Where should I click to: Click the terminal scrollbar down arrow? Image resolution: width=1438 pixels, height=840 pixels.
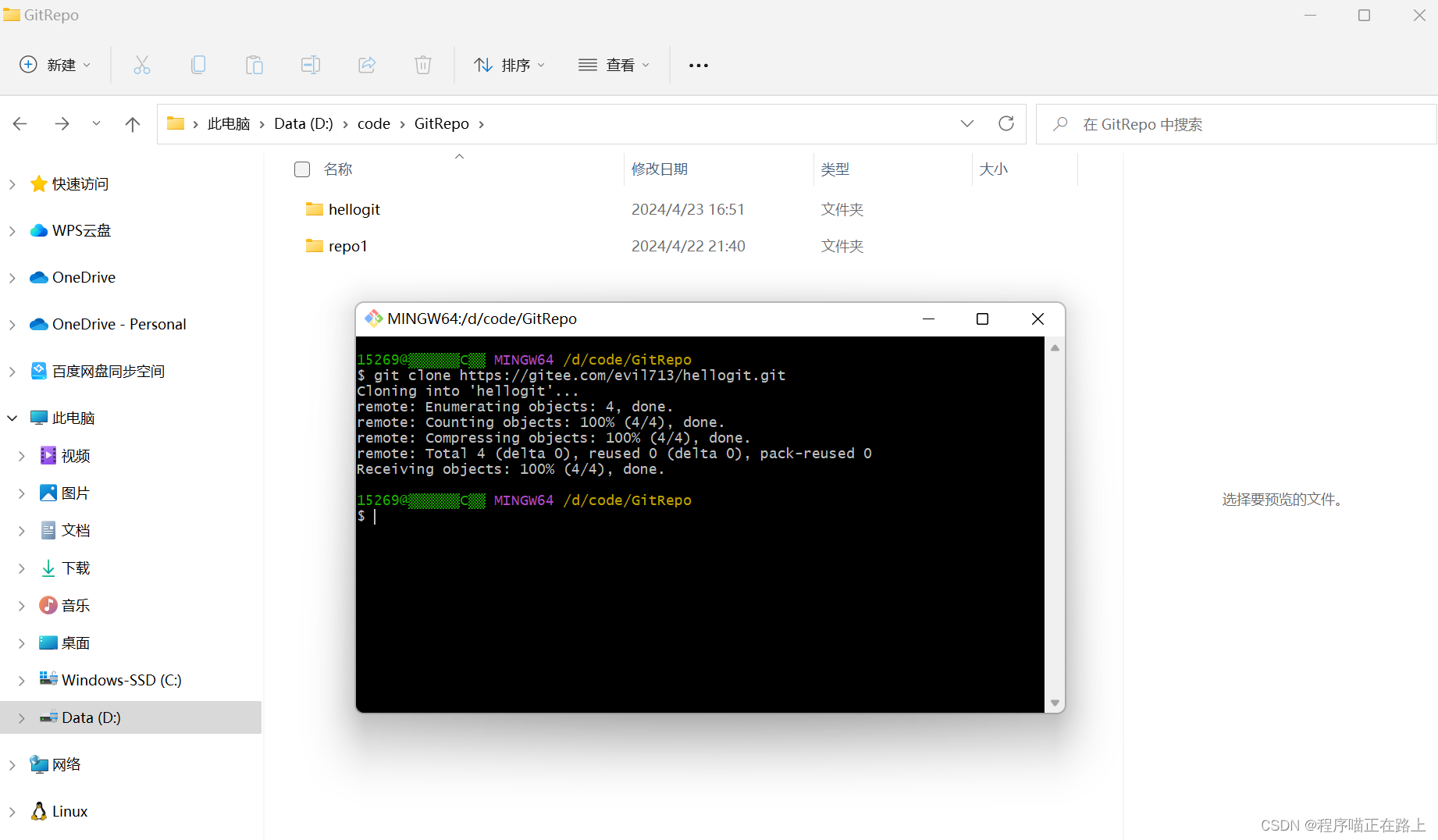1055,703
